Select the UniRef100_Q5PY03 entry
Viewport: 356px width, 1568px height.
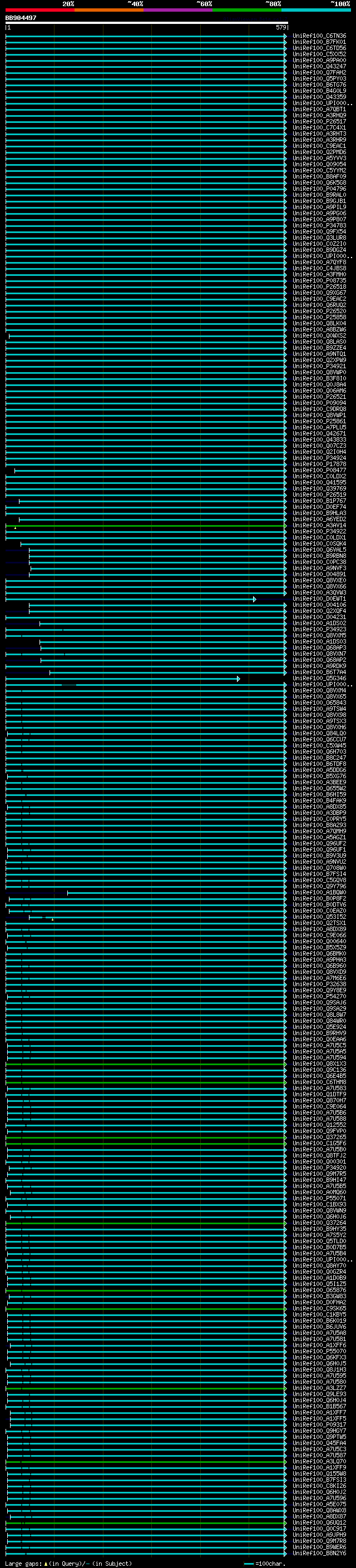pos(319,78)
